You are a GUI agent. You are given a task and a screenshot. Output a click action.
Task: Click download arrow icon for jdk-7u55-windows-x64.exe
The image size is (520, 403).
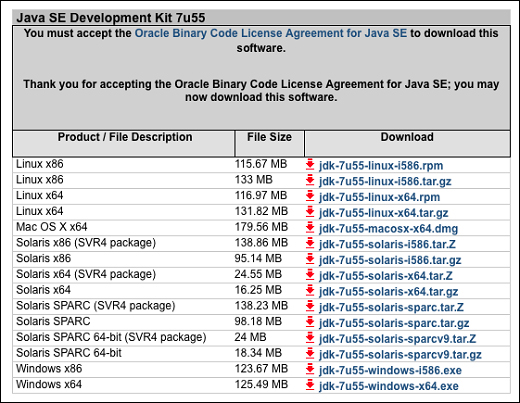(310, 385)
